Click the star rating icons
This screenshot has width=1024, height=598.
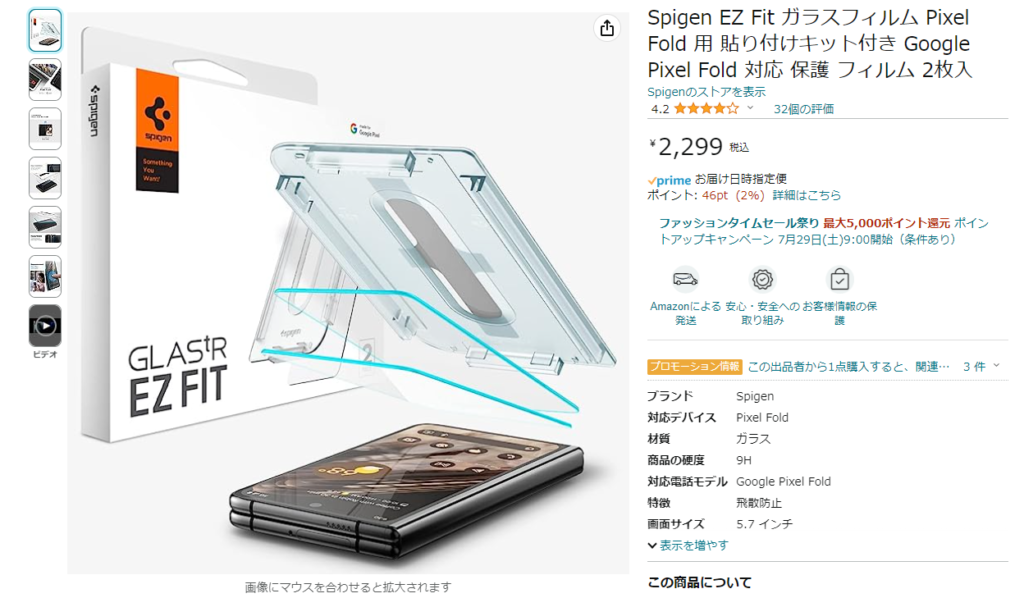[x=706, y=109]
